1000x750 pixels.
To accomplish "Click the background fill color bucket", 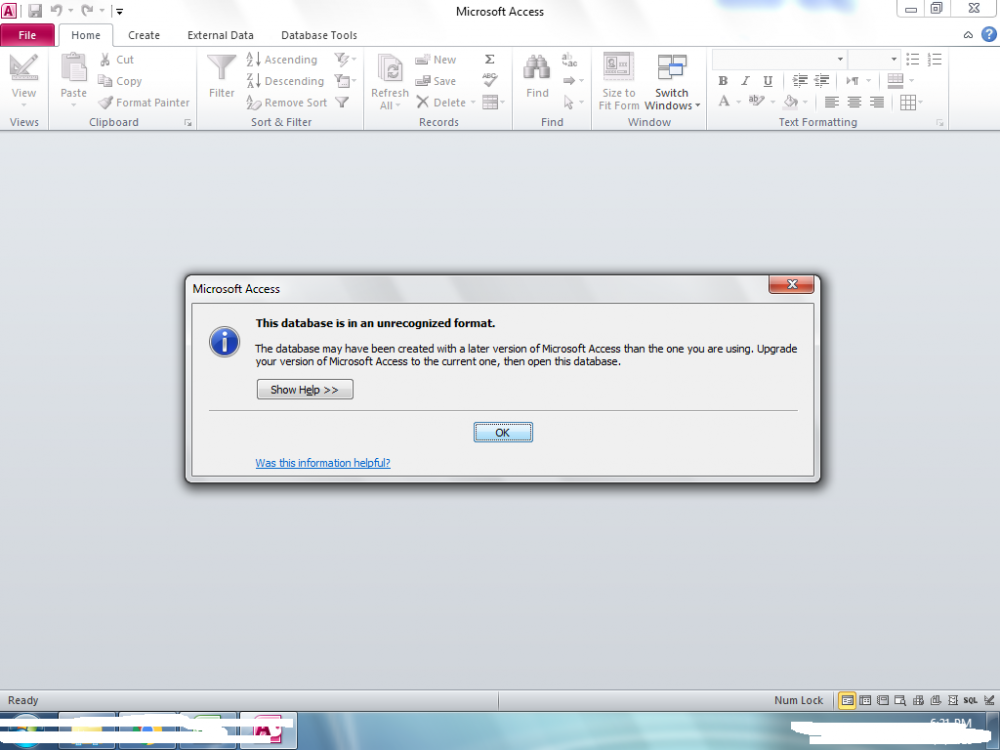I will click(791, 101).
